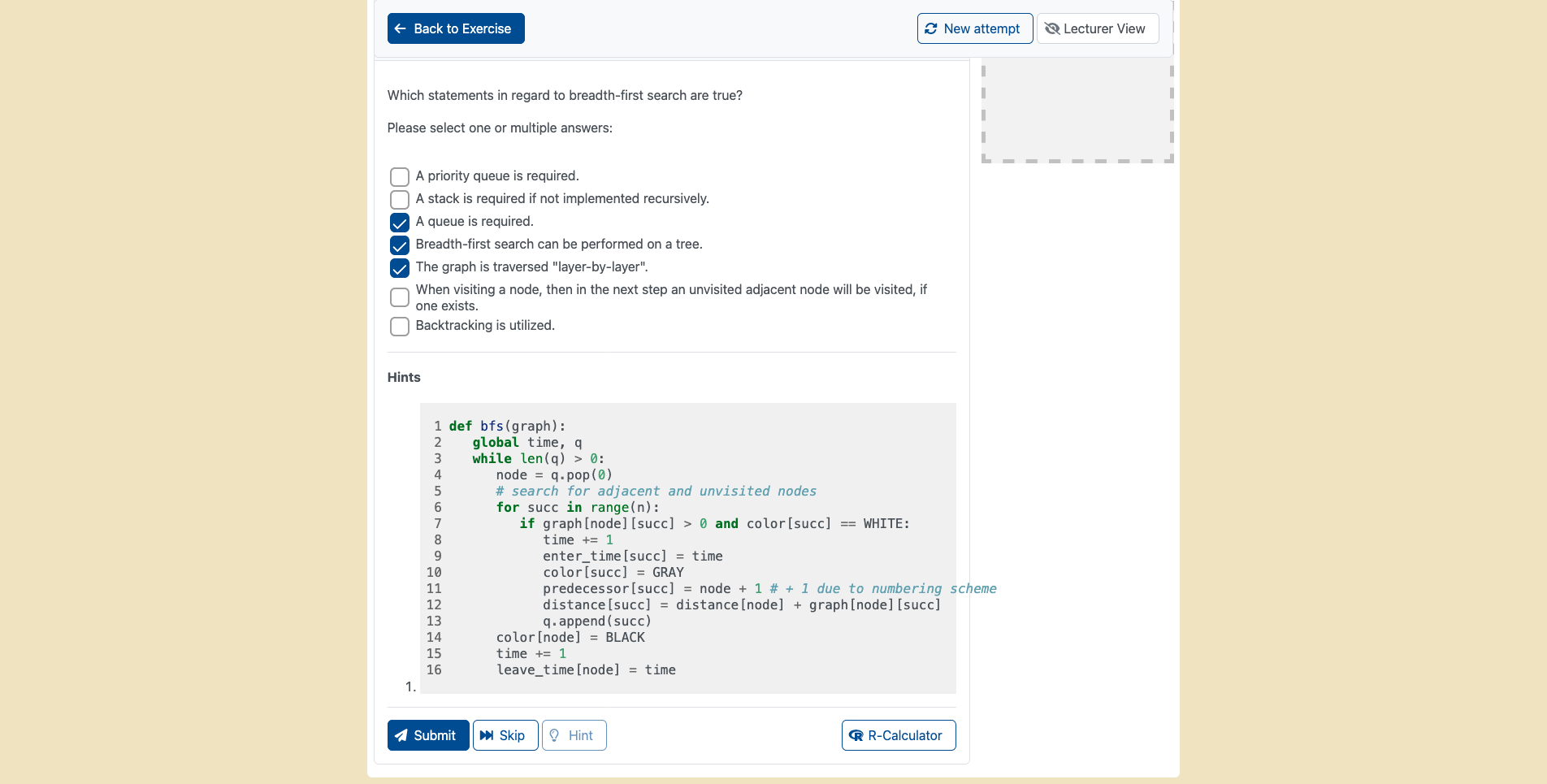Switch to Lecturer View
This screenshot has width=1547, height=784.
1098,28
